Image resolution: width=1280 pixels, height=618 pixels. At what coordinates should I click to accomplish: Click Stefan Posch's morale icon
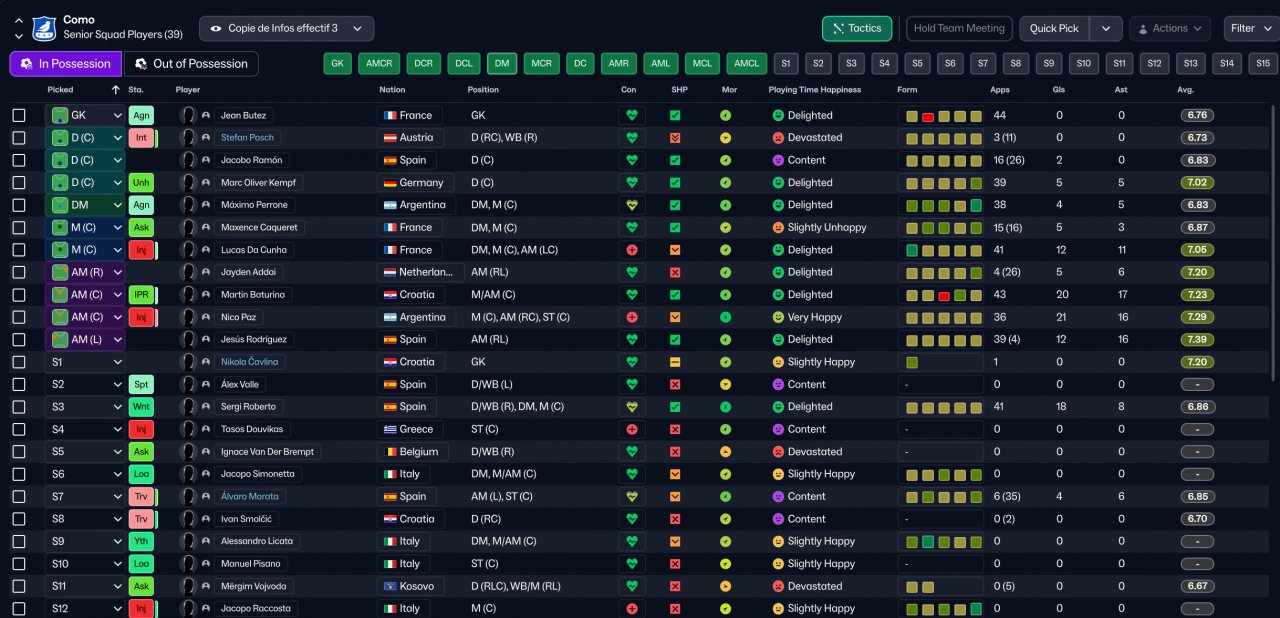[x=725, y=138]
